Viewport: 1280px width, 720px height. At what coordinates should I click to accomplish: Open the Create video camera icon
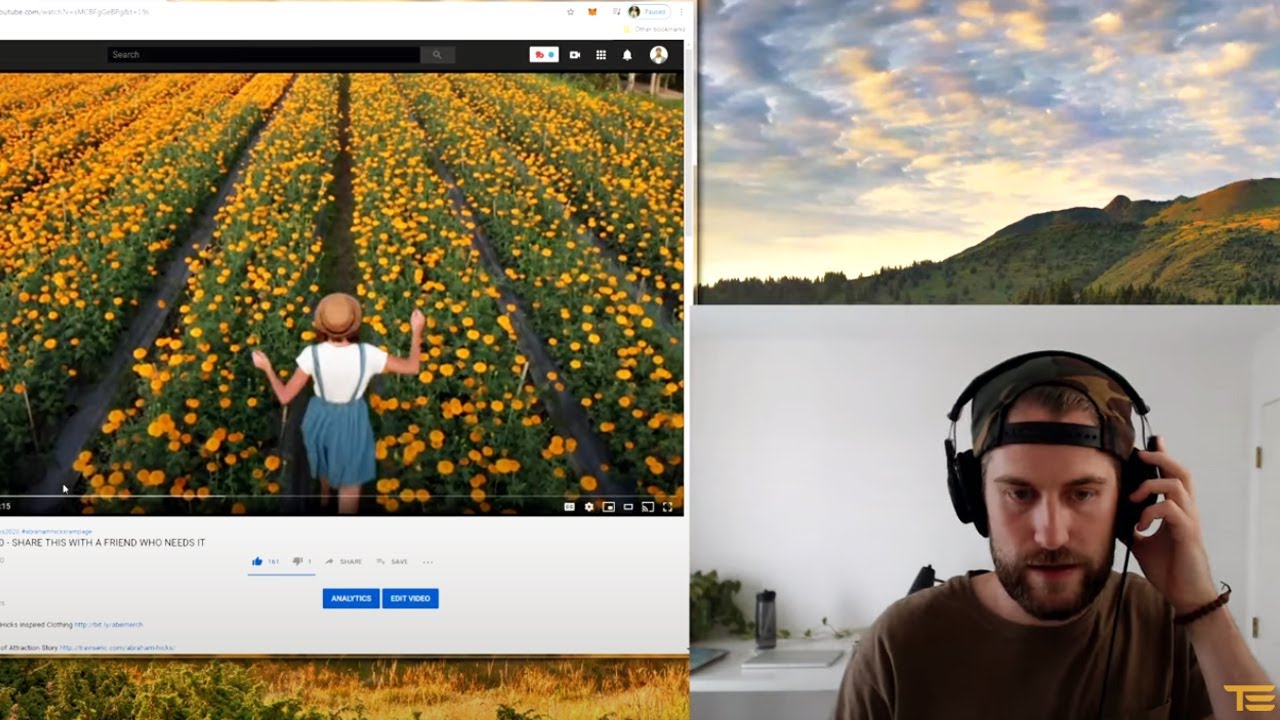(575, 55)
